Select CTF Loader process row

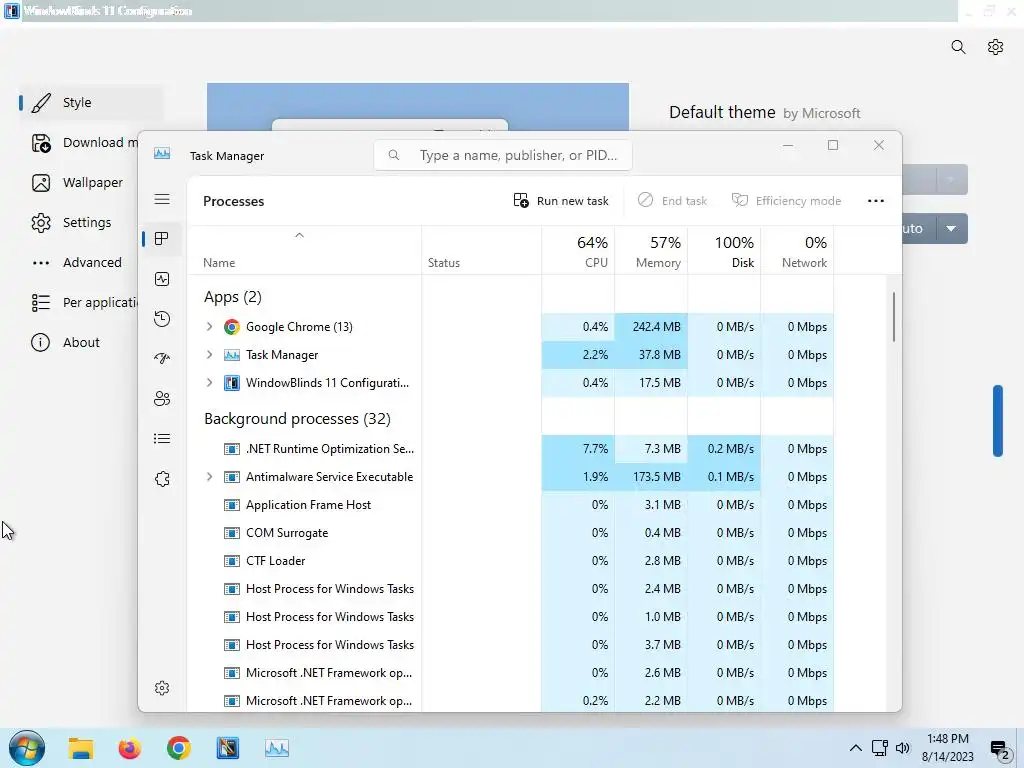(x=511, y=561)
